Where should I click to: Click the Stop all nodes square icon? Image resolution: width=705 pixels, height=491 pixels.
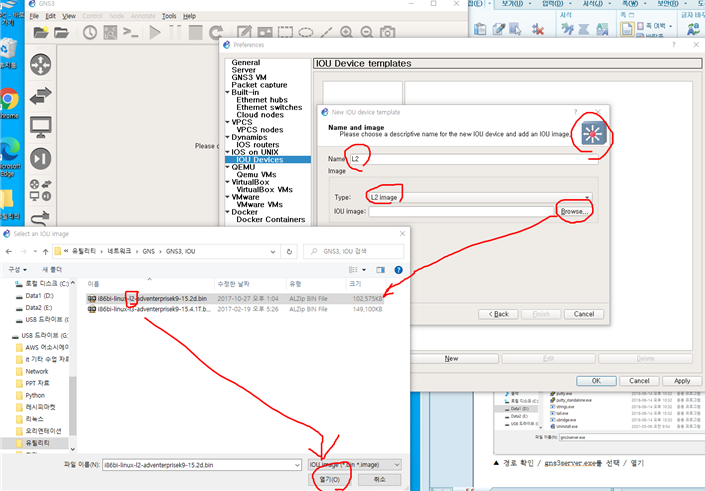(195, 32)
